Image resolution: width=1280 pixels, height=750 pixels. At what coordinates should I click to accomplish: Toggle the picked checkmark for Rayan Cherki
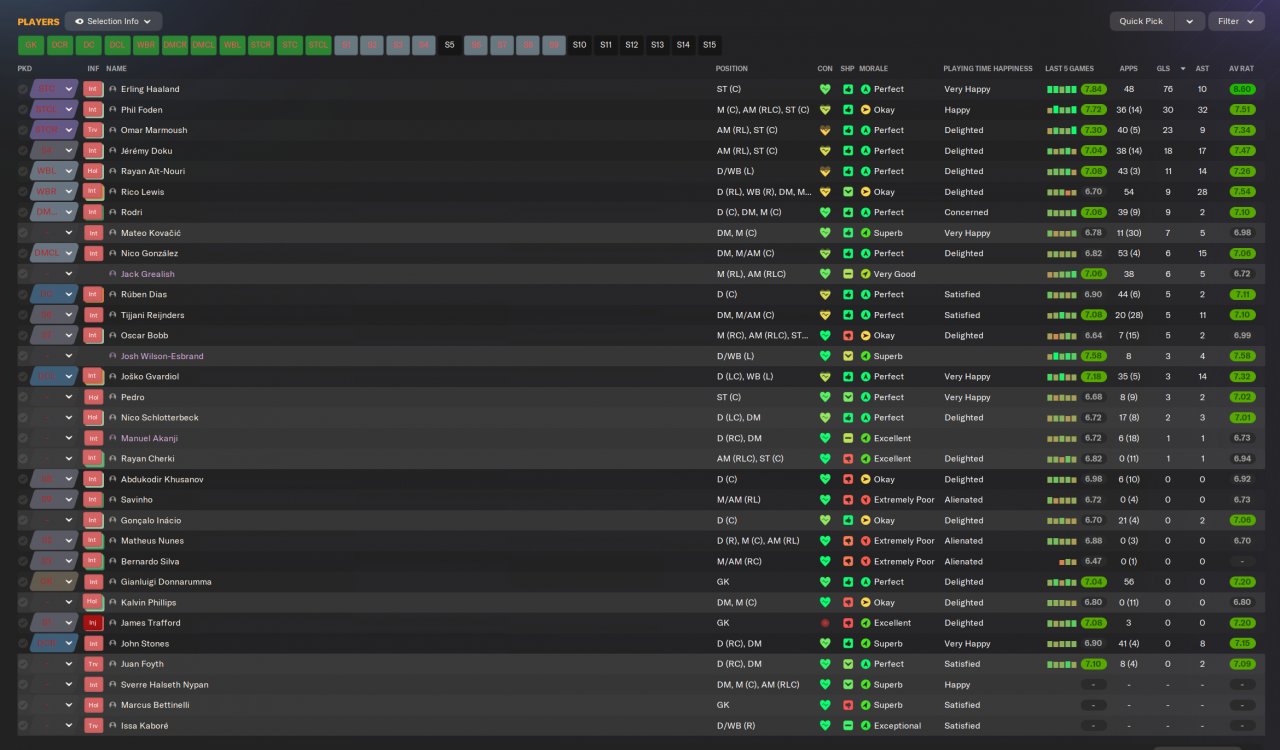[x=23, y=459]
